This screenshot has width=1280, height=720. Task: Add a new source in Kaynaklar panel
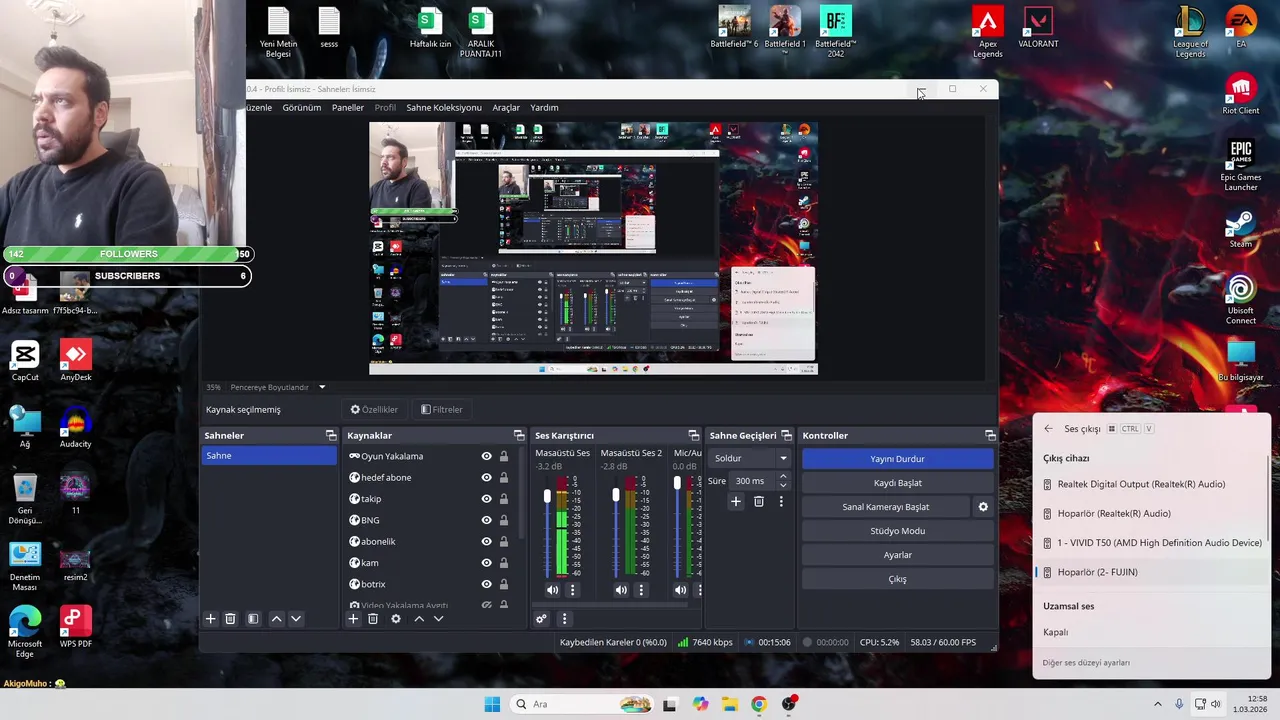click(x=353, y=619)
